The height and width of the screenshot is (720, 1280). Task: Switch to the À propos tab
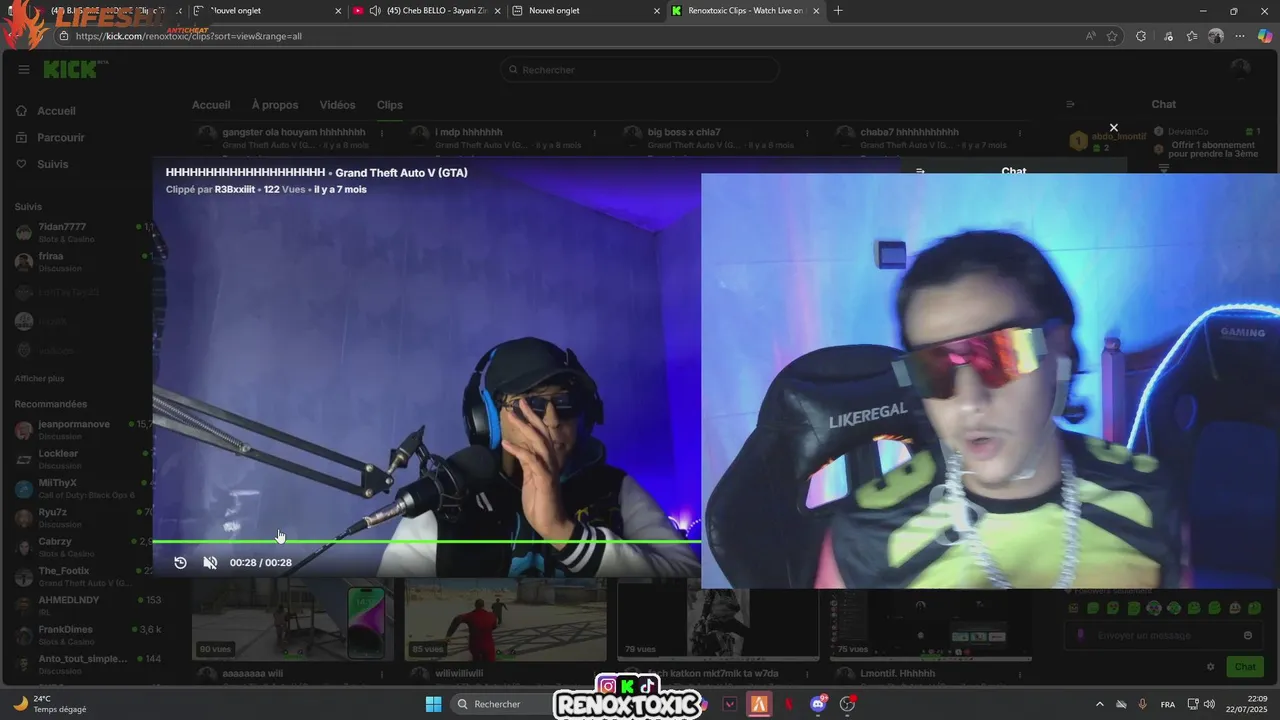[275, 105]
